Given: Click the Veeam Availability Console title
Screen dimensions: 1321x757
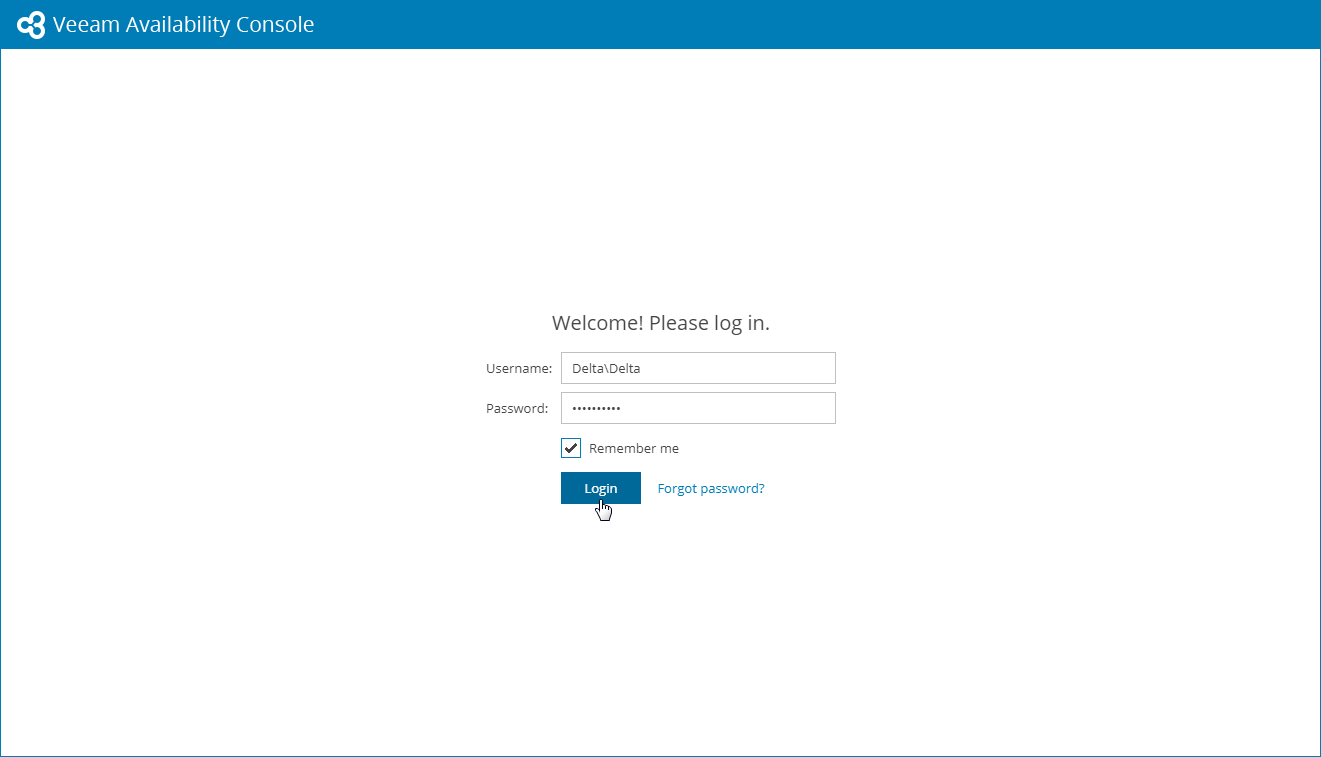Looking at the screenshot, I should (x=183, y=25).
